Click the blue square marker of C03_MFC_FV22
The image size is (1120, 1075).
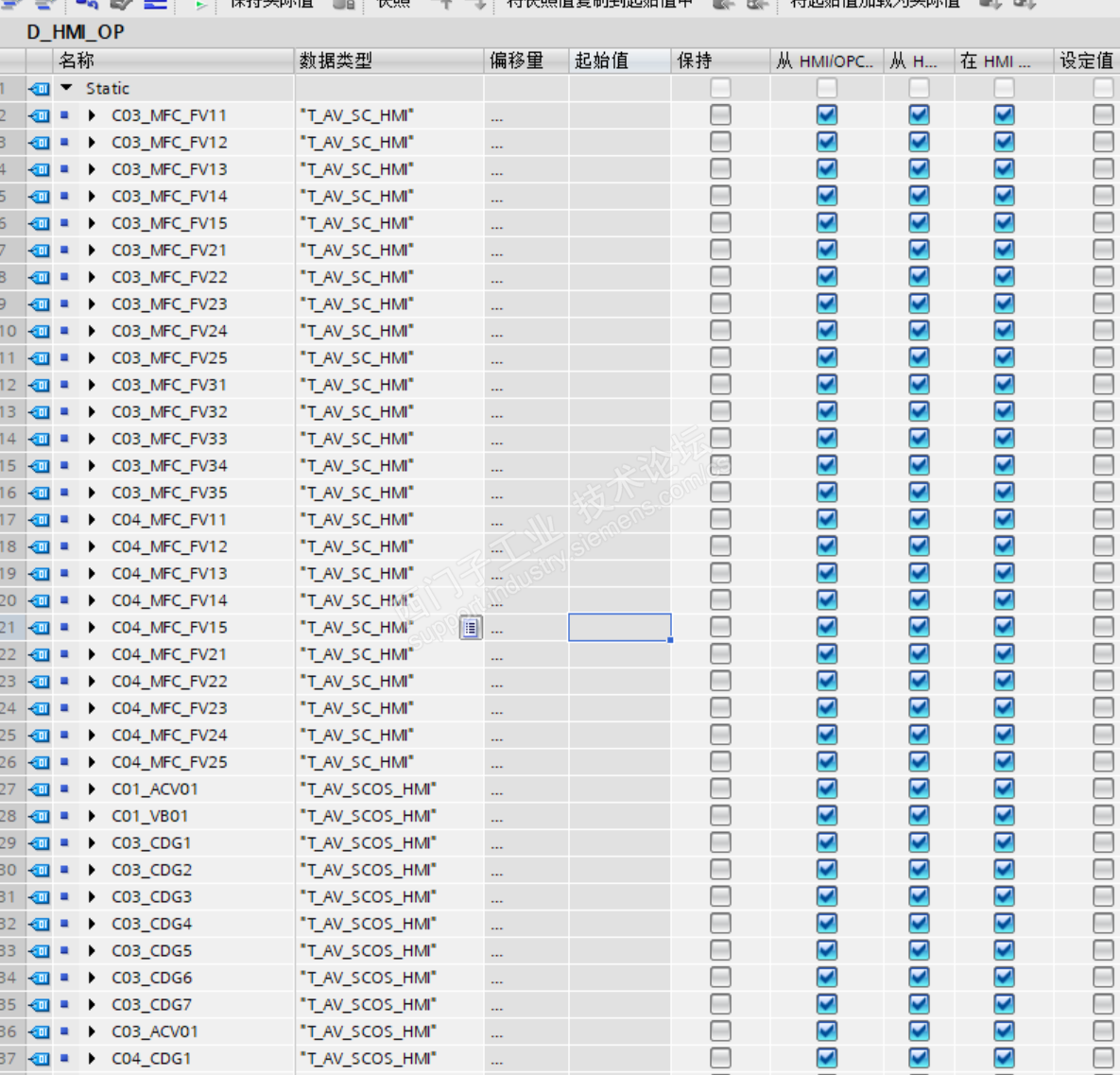64,277
